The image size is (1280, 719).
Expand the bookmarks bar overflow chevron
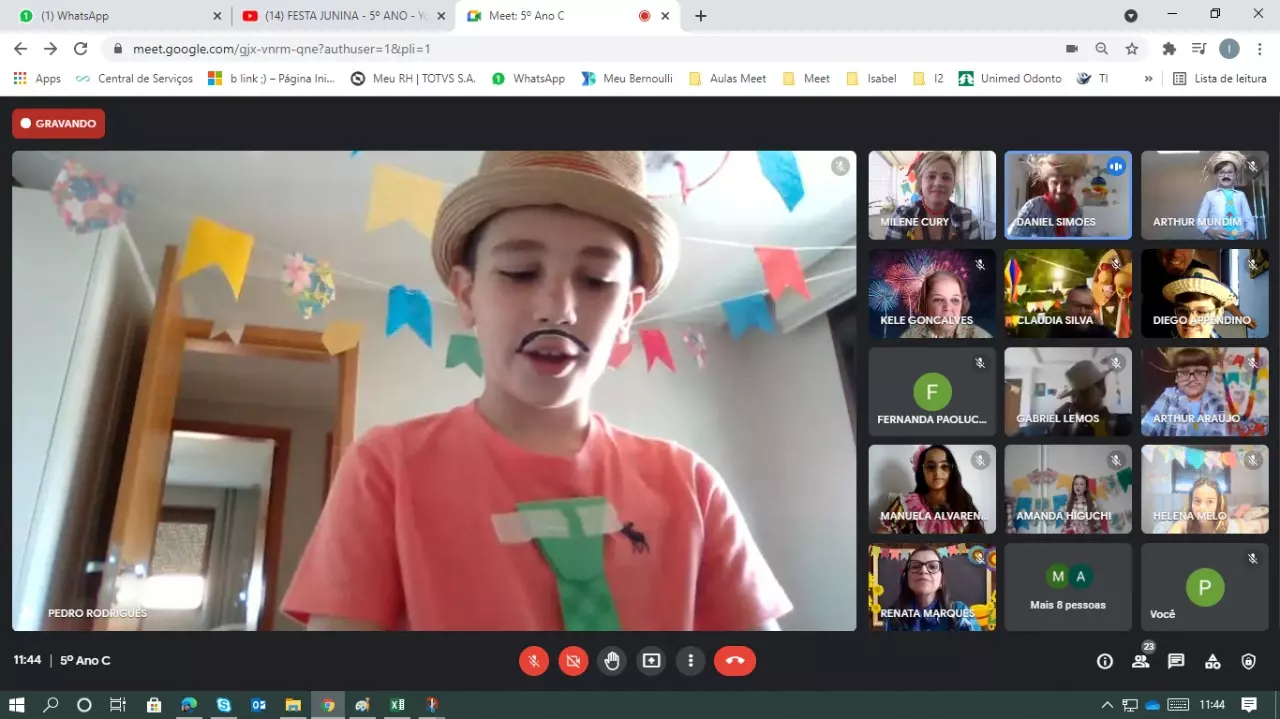tap(1148, 79)
